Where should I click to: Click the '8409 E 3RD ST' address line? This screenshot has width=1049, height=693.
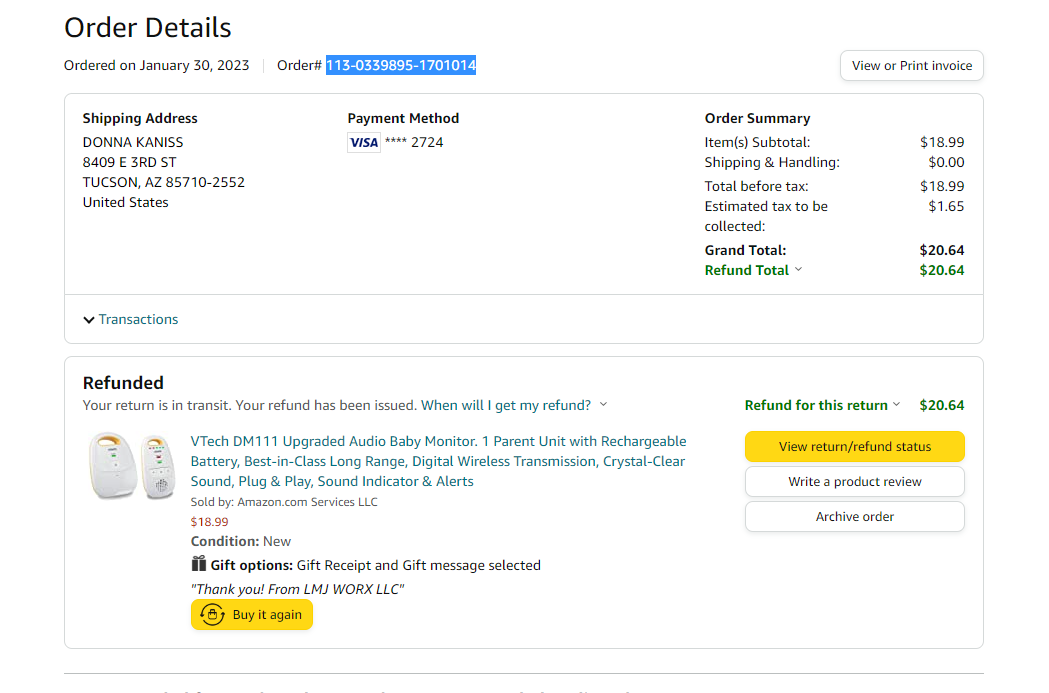(129, 163)
